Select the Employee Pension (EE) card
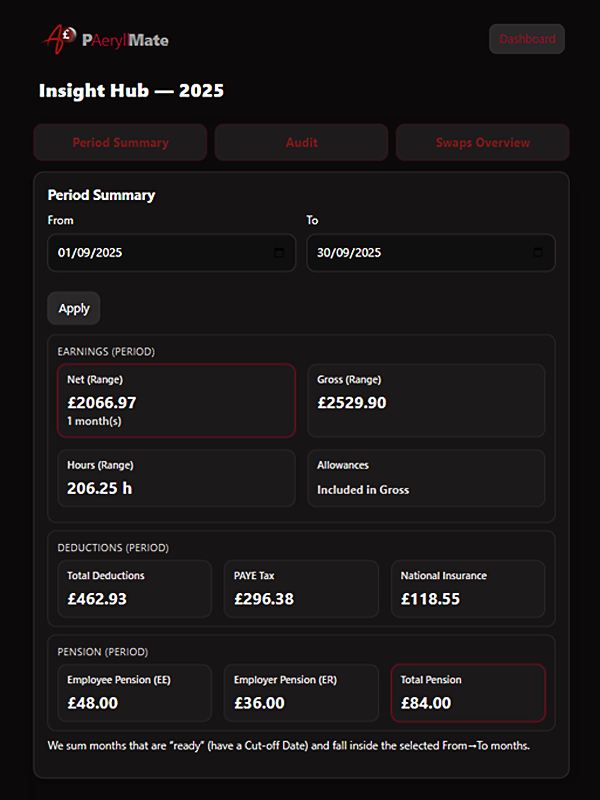The width and height of the screenshot is (600, 800). coord(134,693)
